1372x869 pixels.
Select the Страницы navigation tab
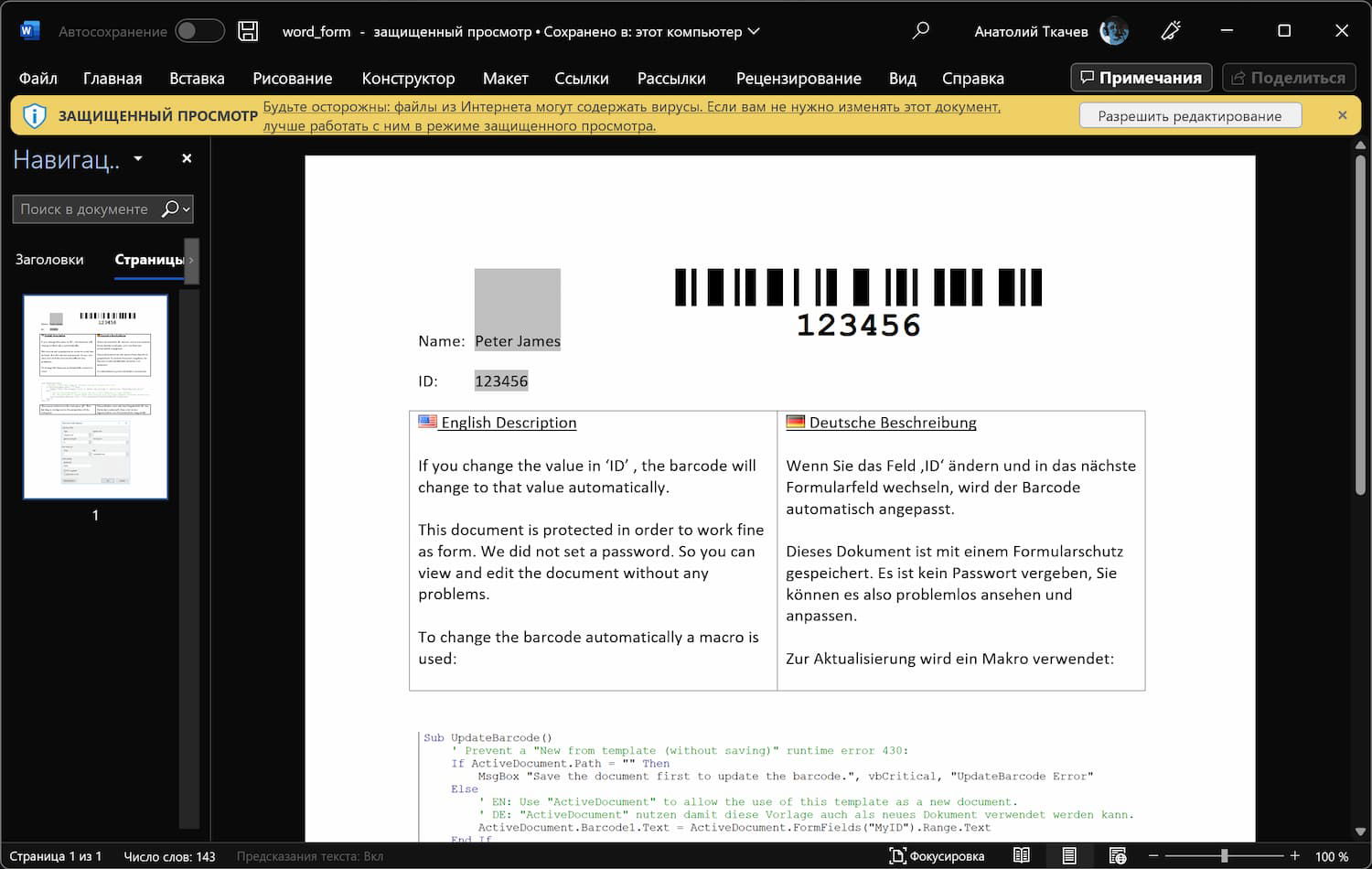149,260
